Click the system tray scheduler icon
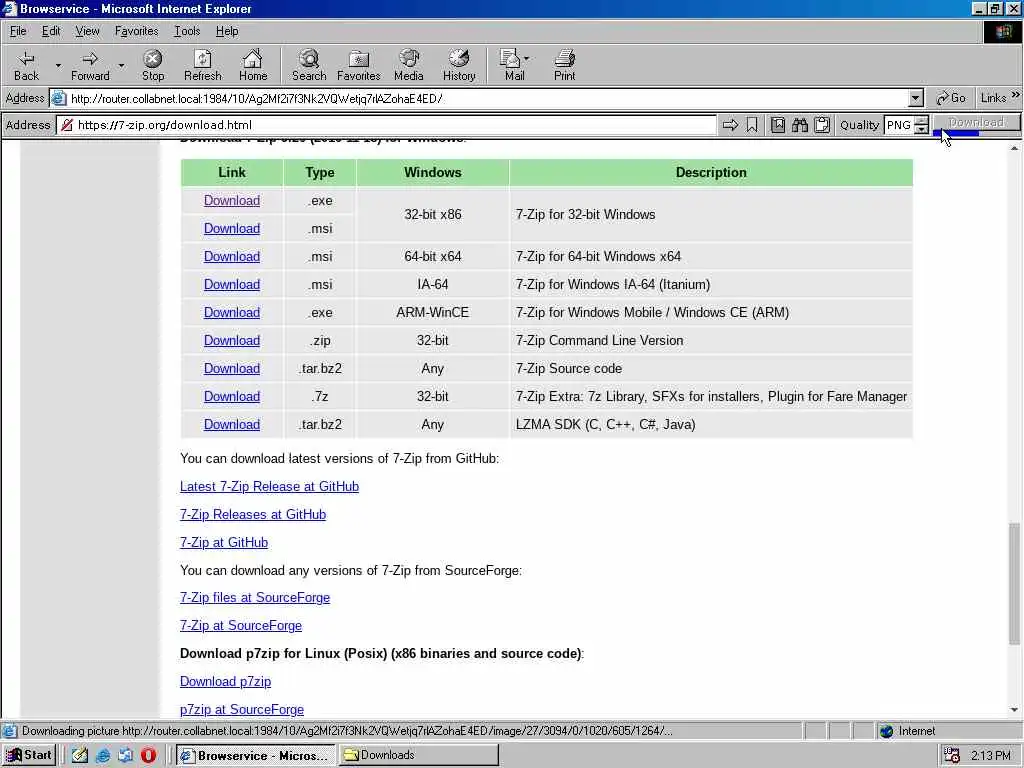 953,755
